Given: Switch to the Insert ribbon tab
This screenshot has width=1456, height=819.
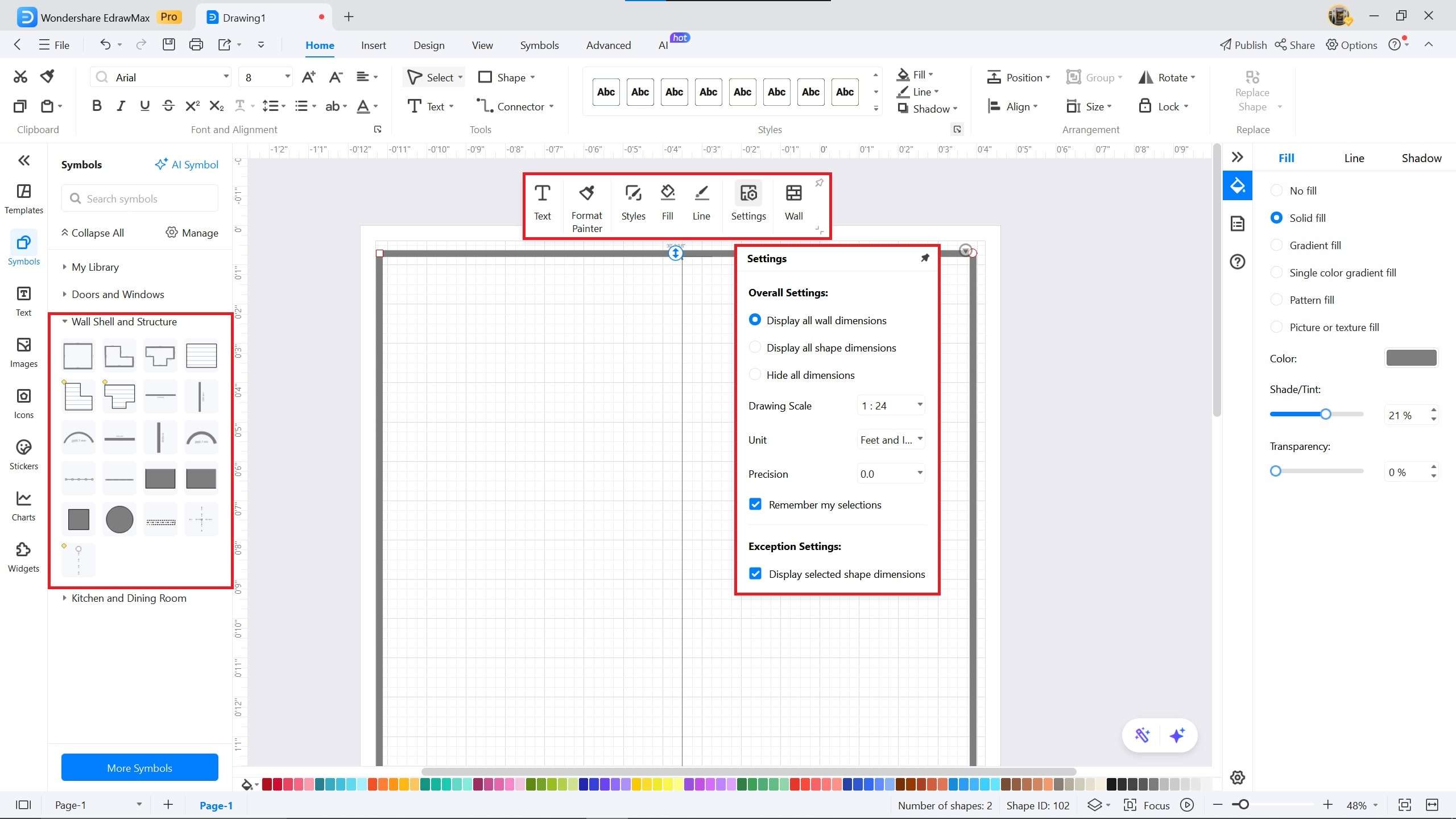Looking at the screenshot, I should coord(373,45).
